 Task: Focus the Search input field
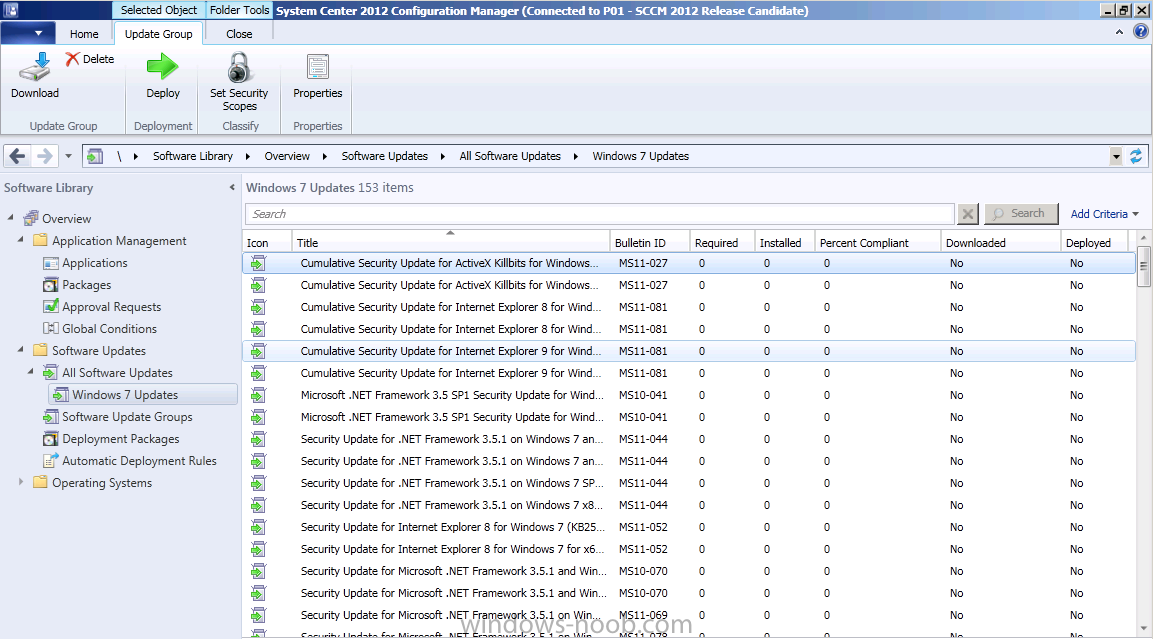point(599,214)
